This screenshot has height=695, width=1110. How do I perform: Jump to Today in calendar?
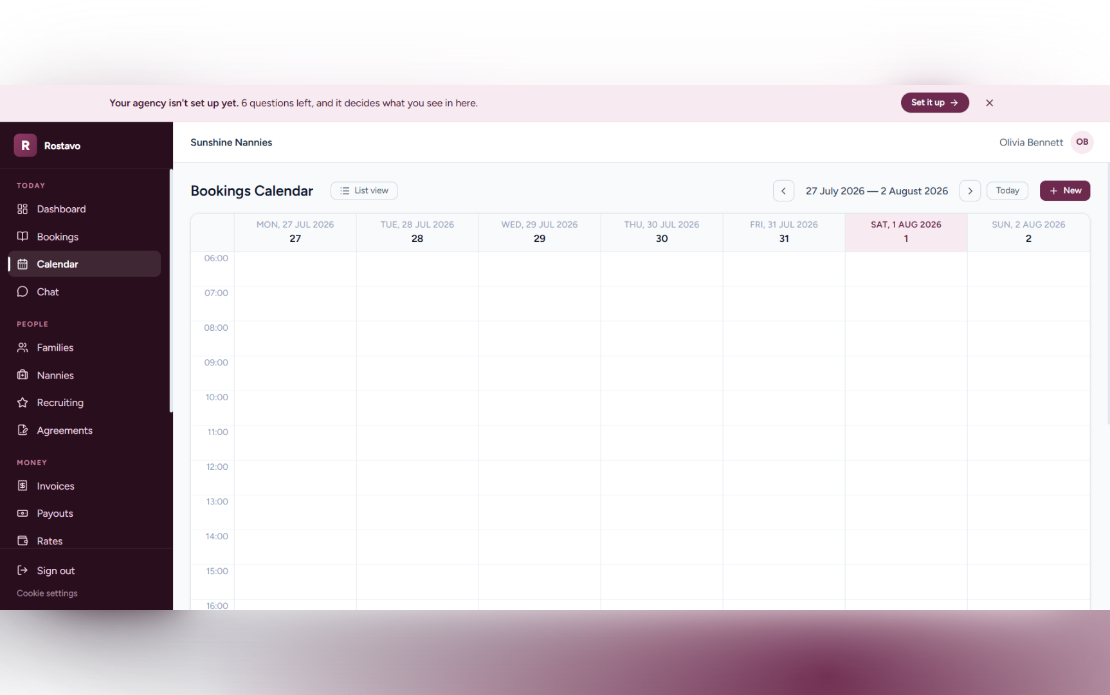1007,190
